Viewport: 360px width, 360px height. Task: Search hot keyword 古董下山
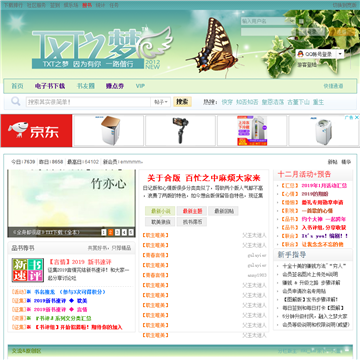click(x=298, y=102)
